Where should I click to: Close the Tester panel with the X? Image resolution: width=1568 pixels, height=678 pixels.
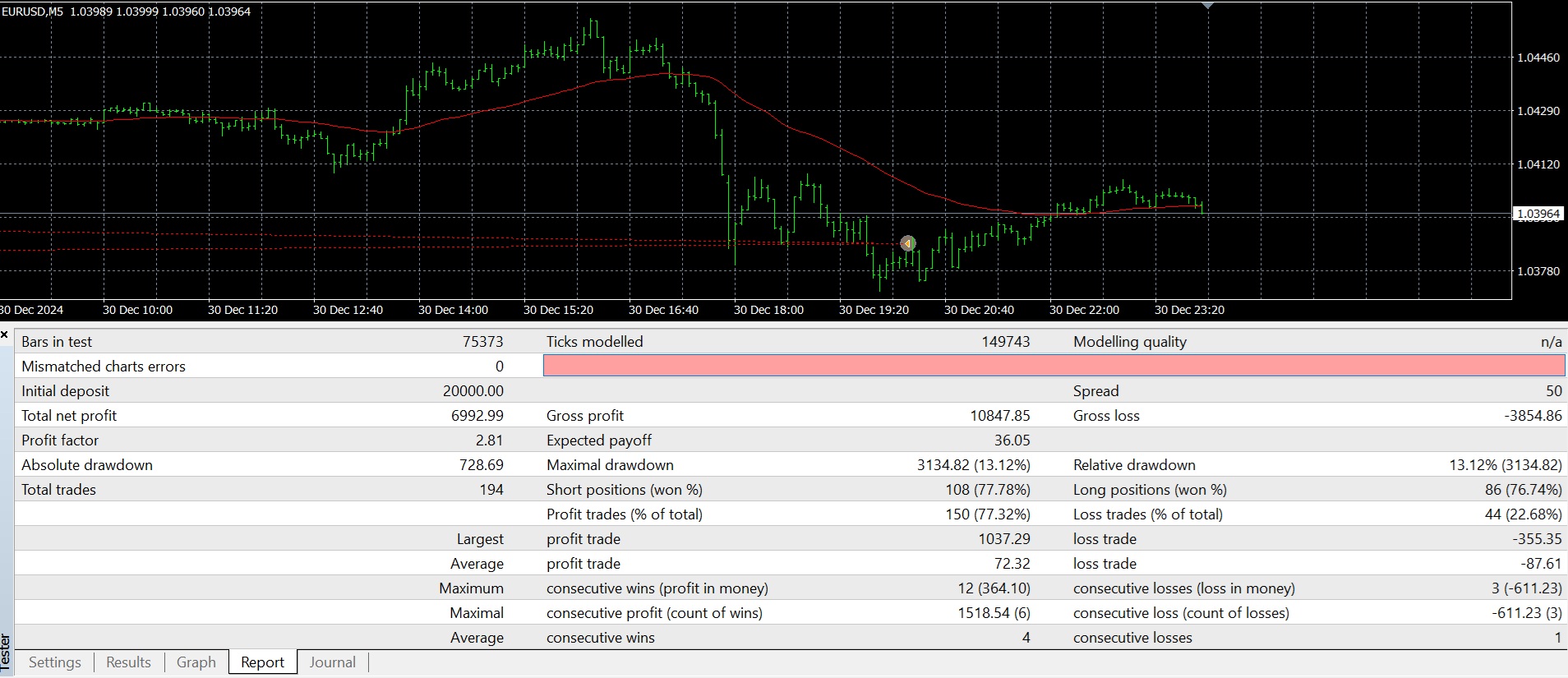click(5, 335)
